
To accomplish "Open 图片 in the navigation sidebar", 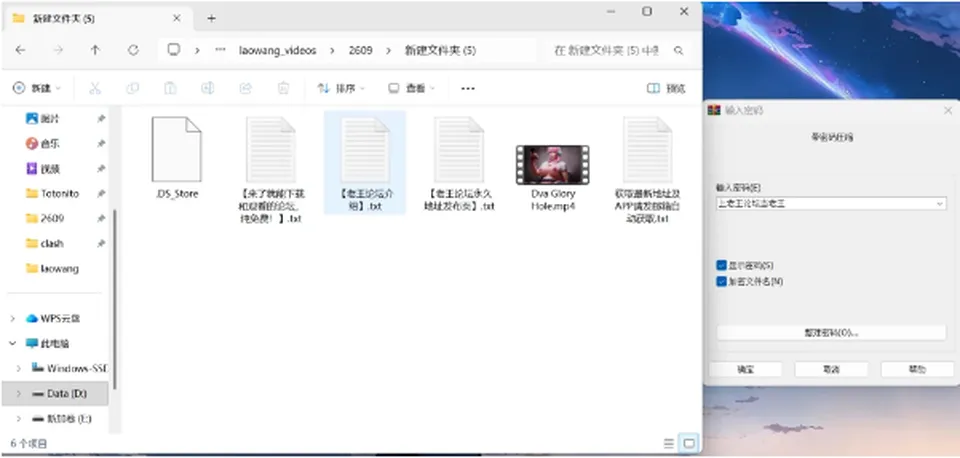I will click(x=44, y=119).
